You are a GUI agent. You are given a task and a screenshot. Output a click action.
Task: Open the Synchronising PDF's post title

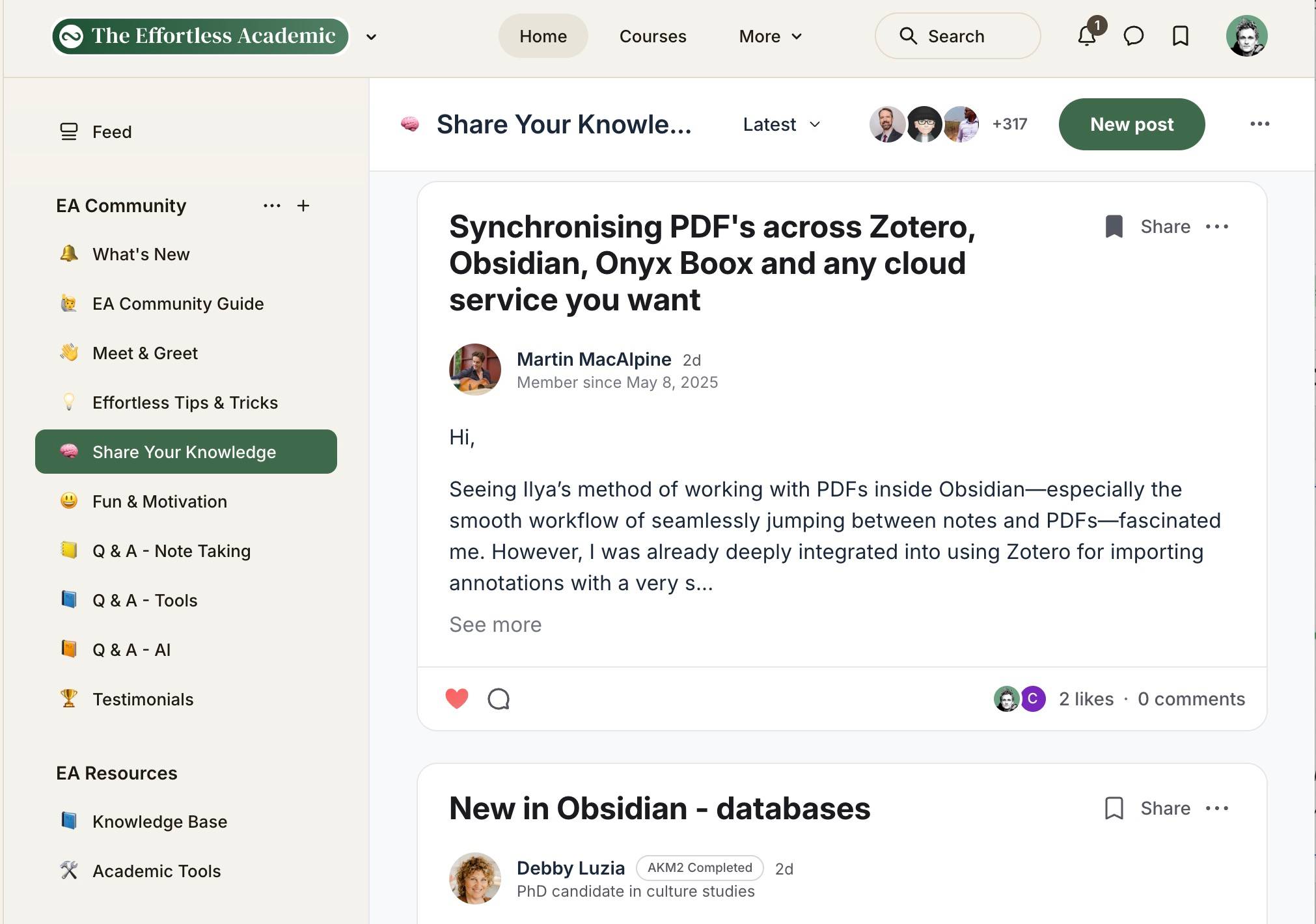tap(713, 263)
